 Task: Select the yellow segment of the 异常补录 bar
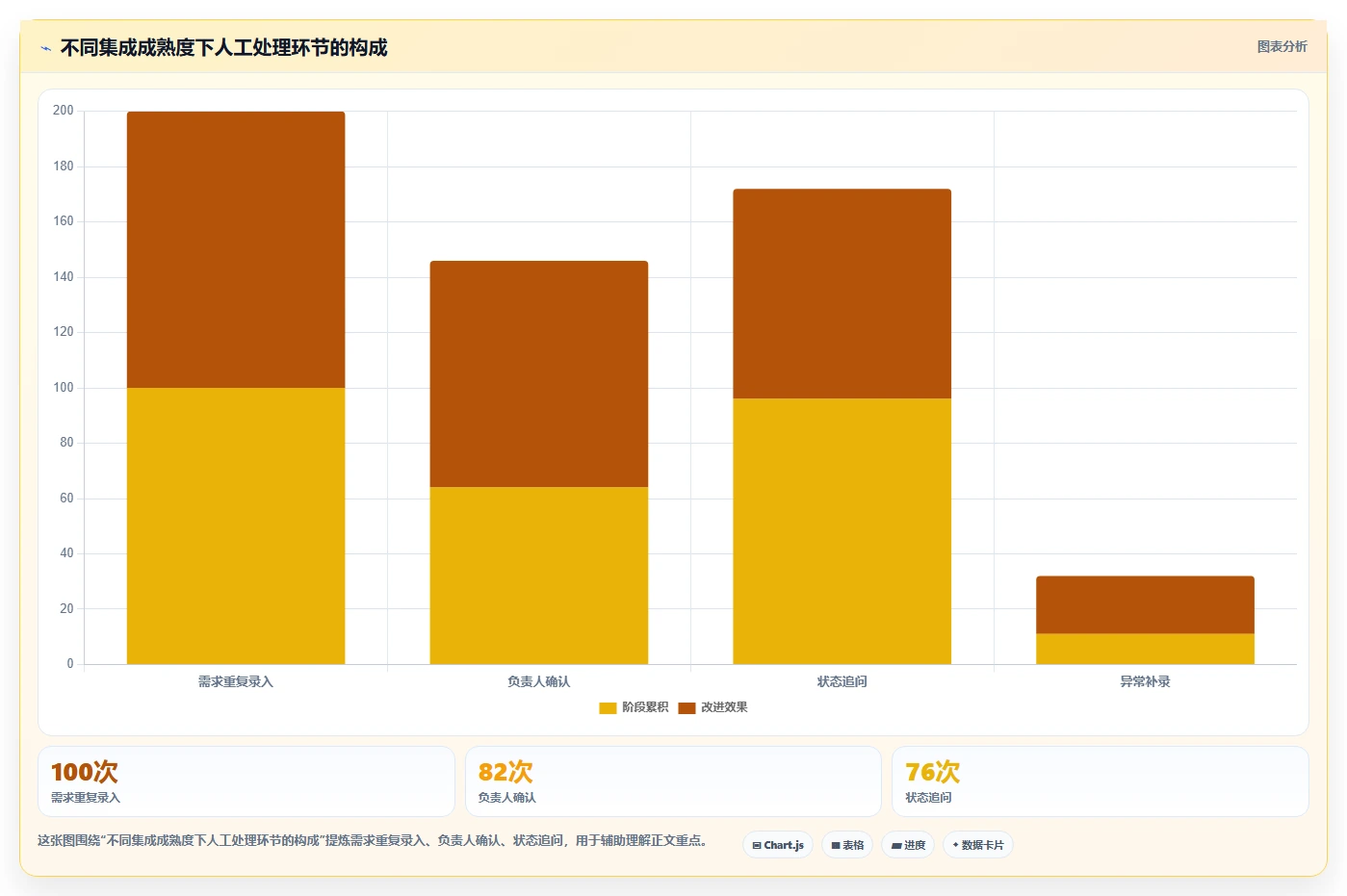(x=1145, y=649)
